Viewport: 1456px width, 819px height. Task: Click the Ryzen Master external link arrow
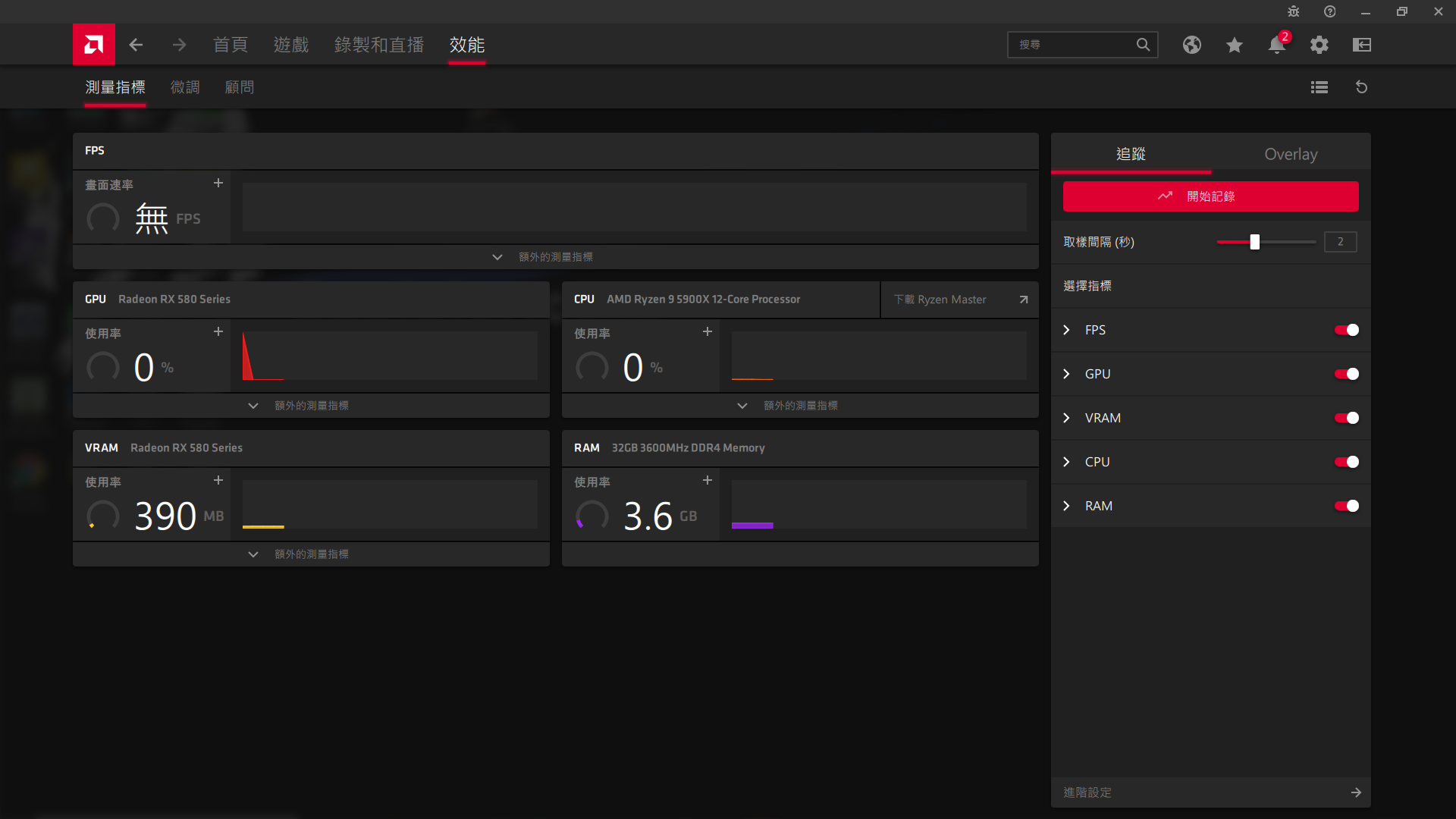pos(1024,300)
